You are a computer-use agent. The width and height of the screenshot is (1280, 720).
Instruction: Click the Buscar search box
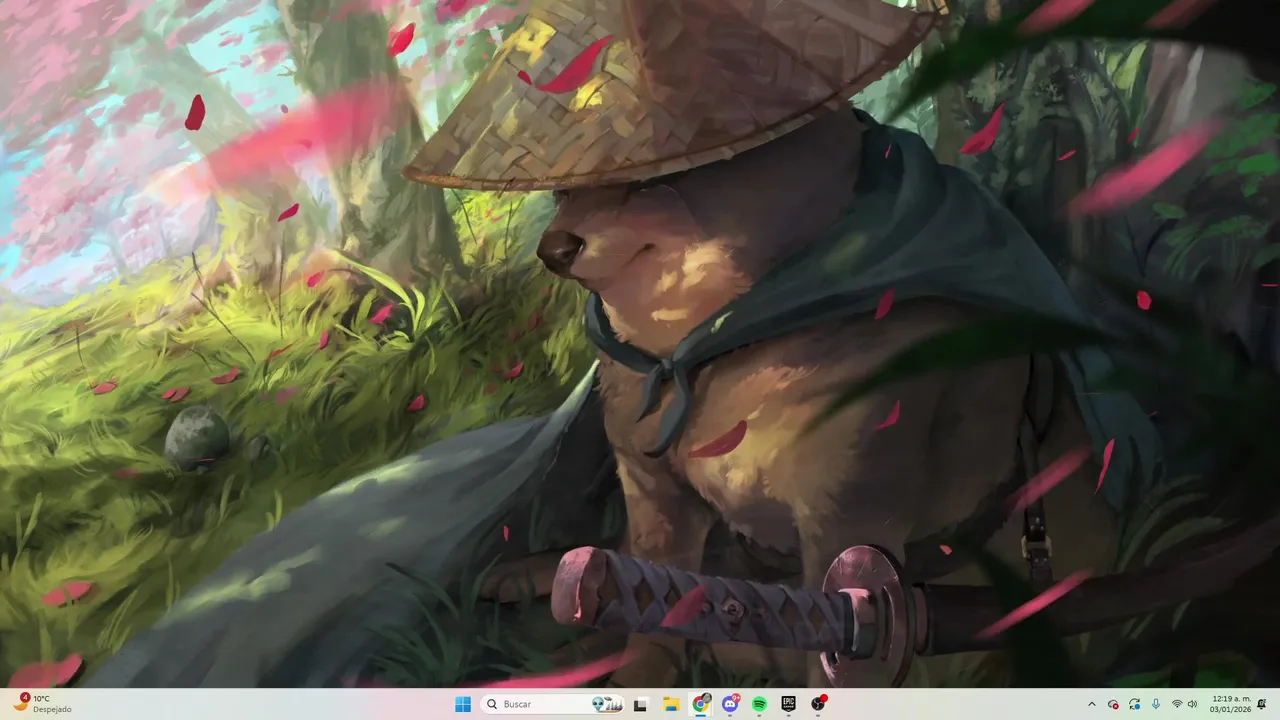553,704
